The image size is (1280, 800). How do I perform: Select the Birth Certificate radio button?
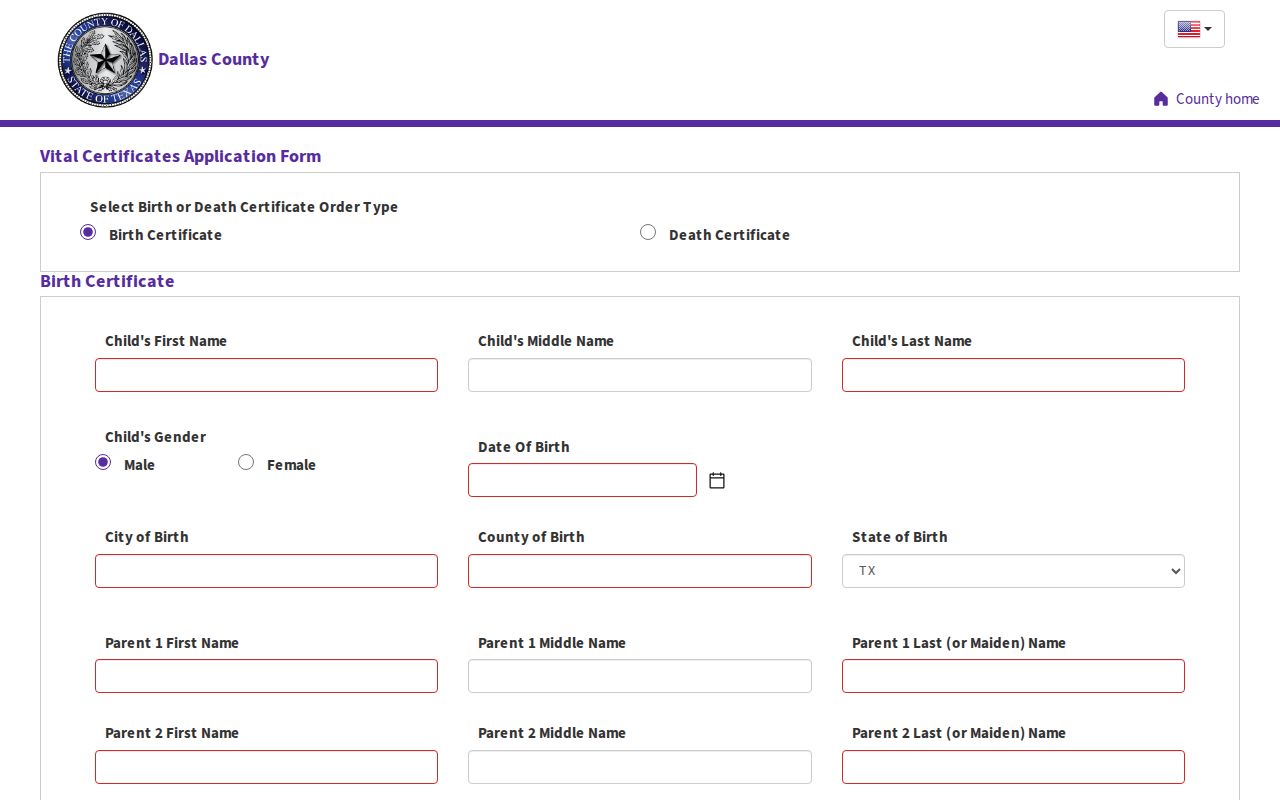coord(88,232)
